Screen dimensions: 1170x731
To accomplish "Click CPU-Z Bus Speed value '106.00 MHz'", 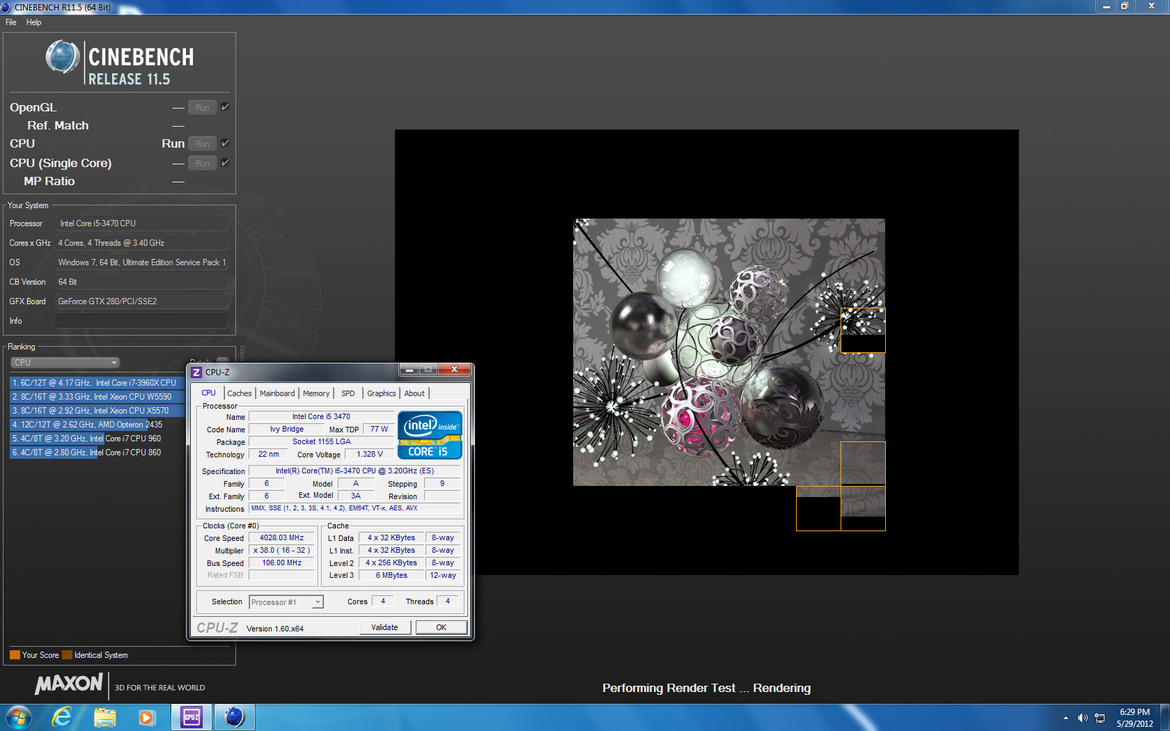I will (x=281, y=563).
